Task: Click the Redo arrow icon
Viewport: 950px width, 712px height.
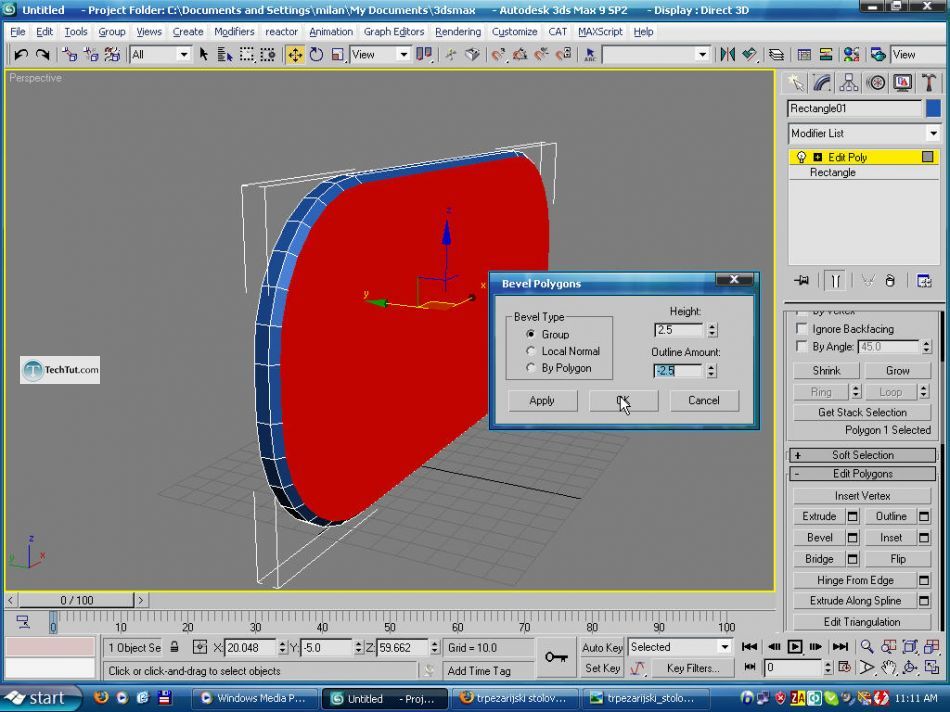Action: click(x=42, y=55)
